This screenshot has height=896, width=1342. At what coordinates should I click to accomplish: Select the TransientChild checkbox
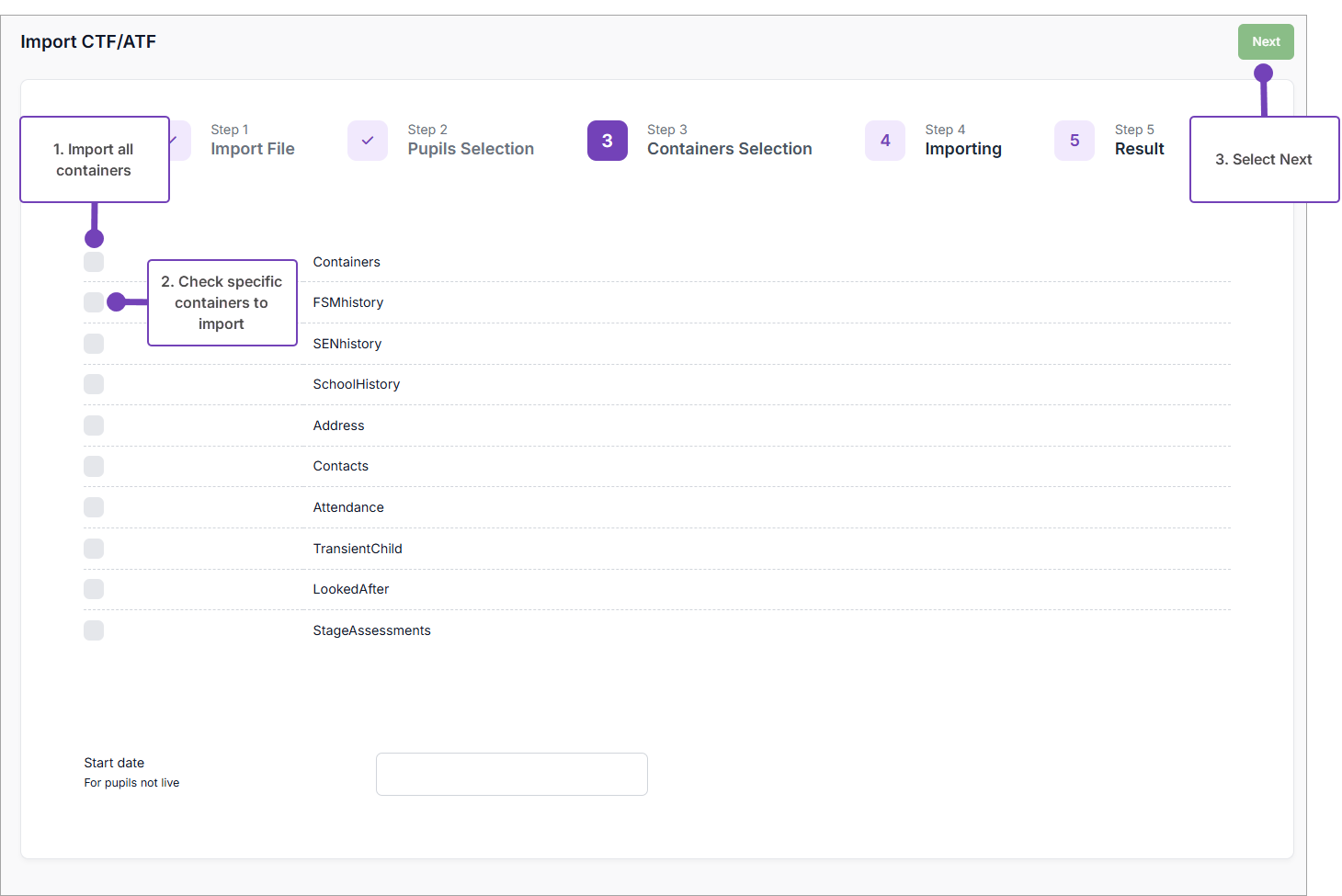click(94, 549)
